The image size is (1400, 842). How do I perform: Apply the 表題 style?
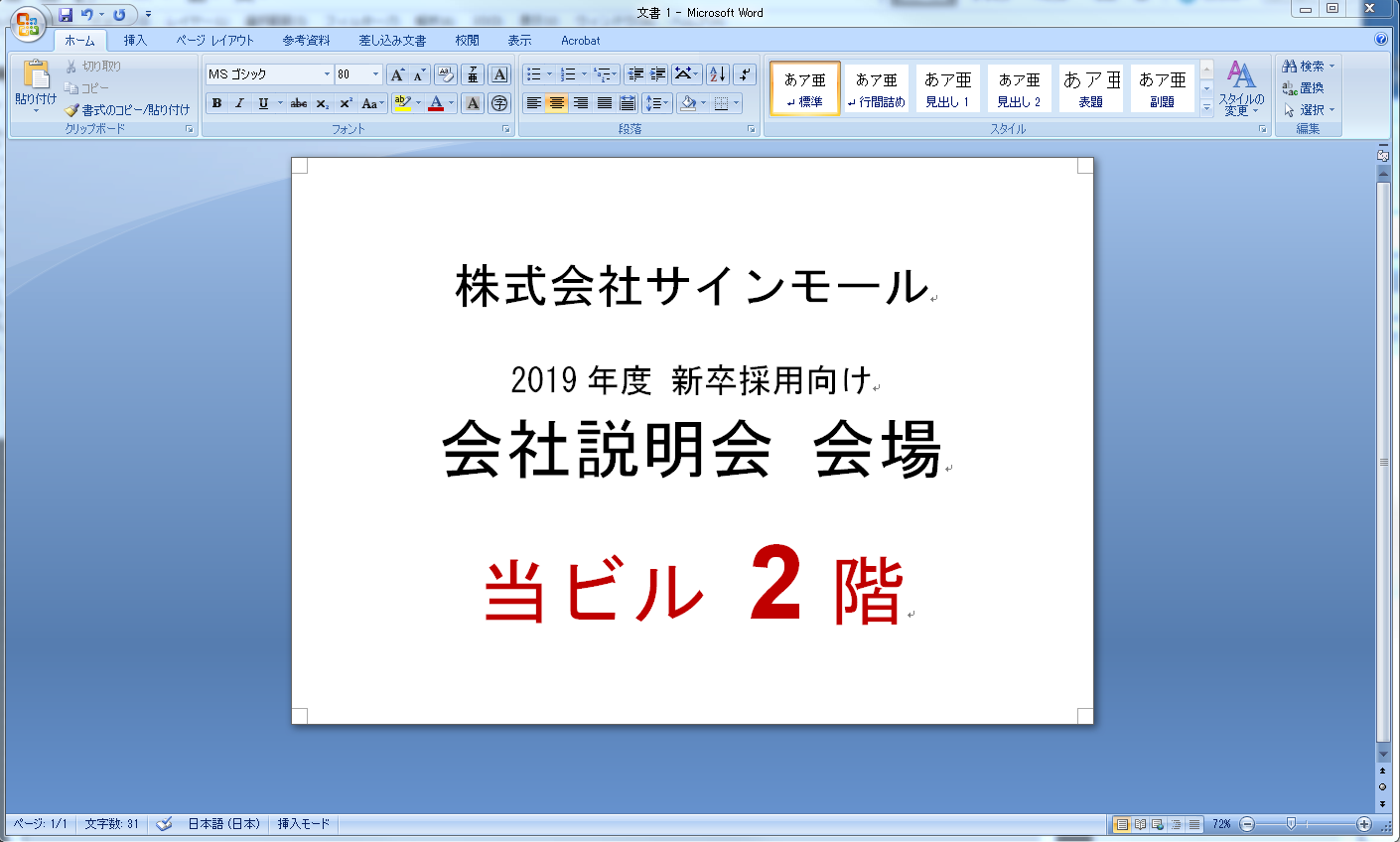tap(1091, 88)
